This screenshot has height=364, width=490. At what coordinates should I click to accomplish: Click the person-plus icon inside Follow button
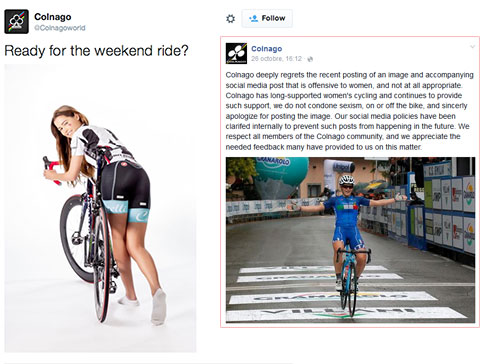tap(253, 18)
